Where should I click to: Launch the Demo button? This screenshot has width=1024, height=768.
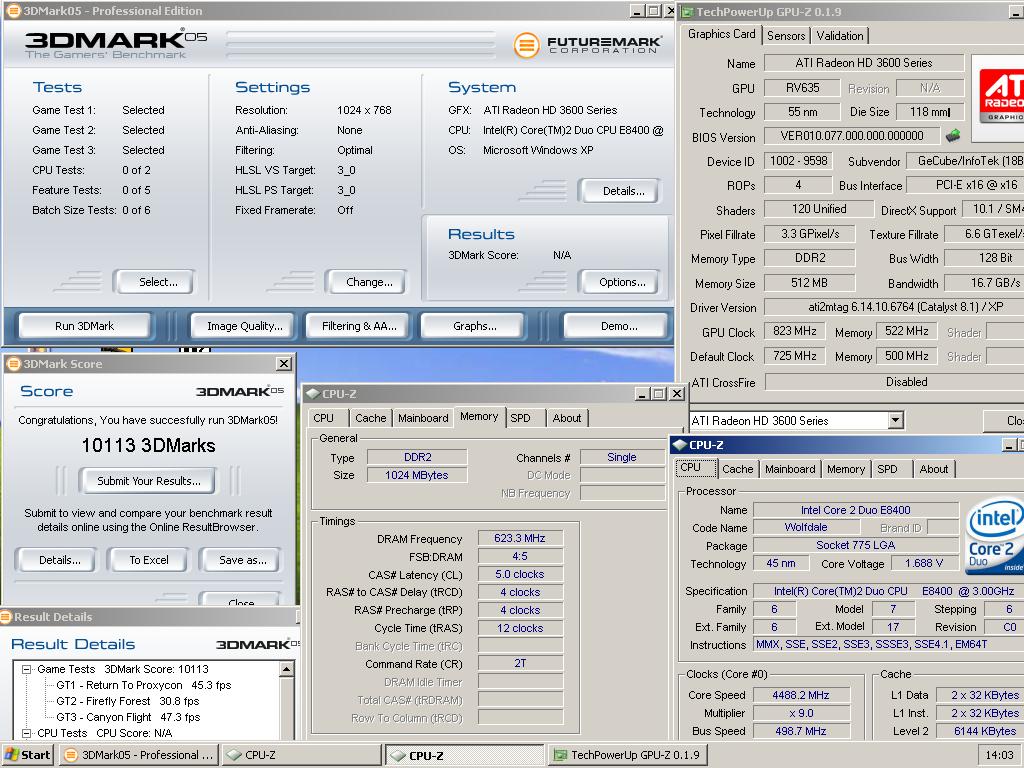point(618,326)
